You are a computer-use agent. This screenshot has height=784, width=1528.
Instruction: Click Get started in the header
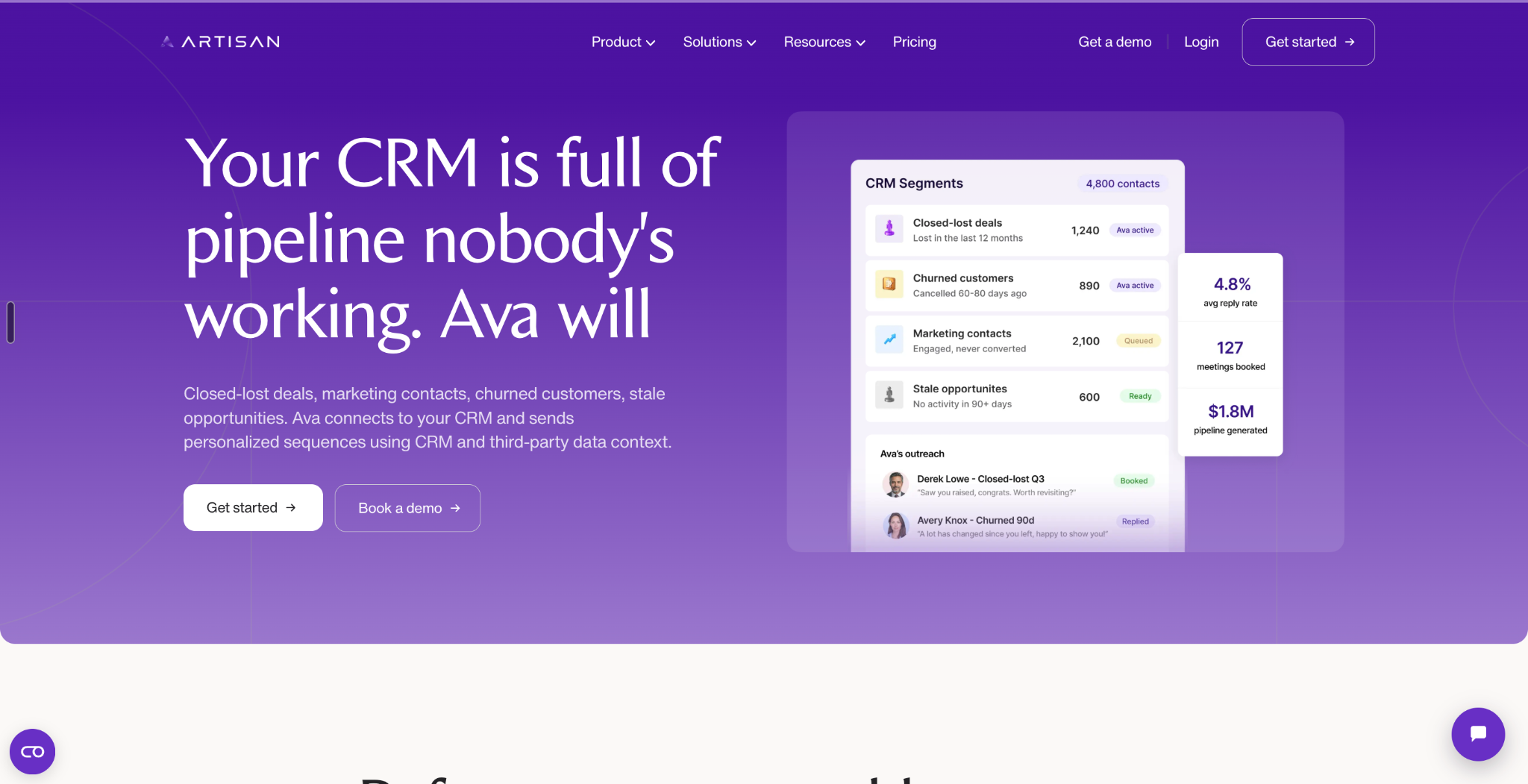coord(1308,42)
